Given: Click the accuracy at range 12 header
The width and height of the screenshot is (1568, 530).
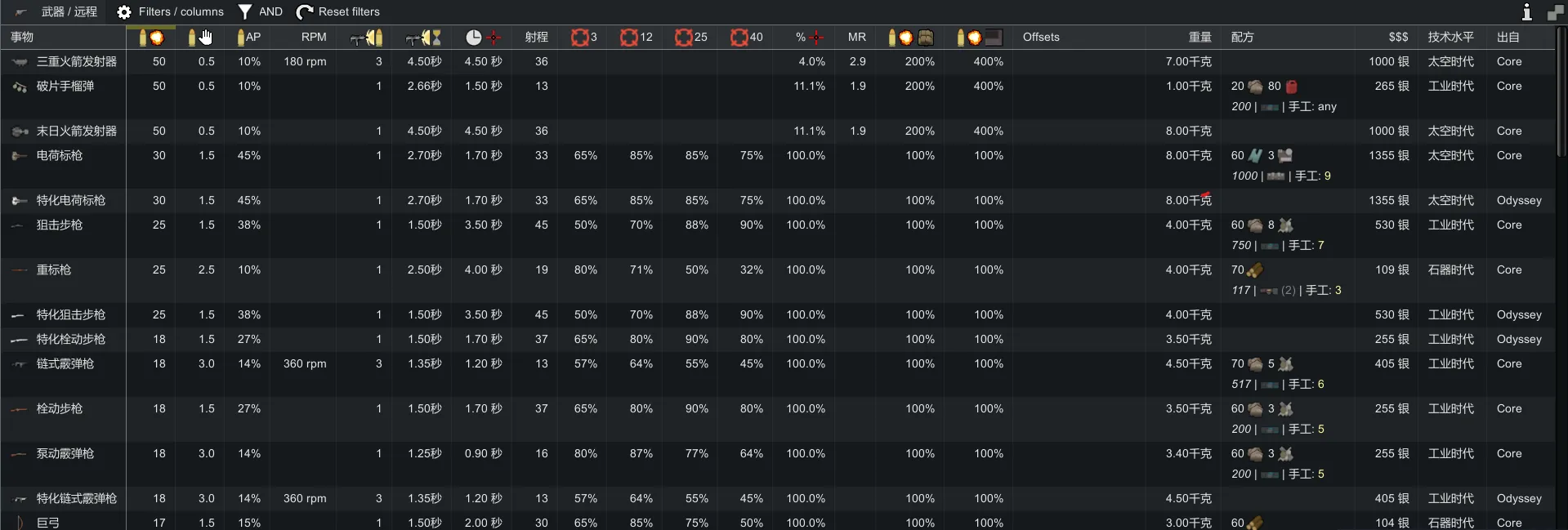Looking at the screenshot, I should 636,37.
